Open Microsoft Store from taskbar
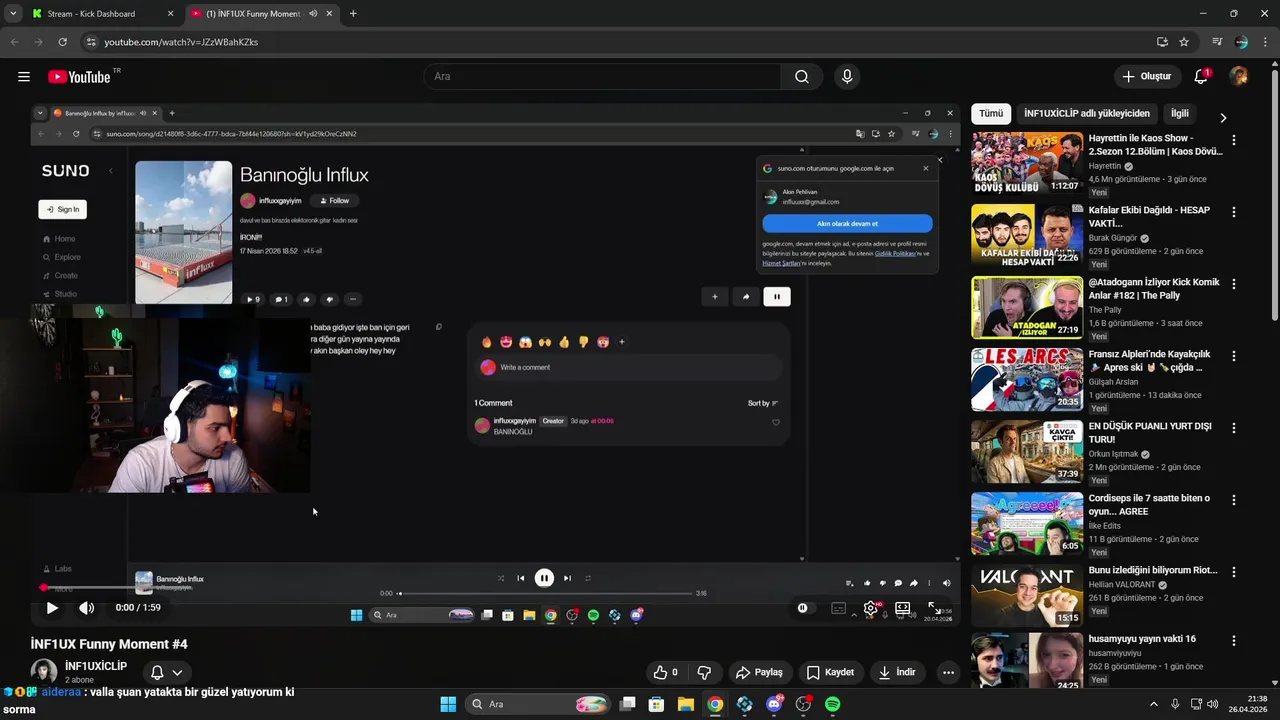The image size is (1280, 720). pos(656,704)
